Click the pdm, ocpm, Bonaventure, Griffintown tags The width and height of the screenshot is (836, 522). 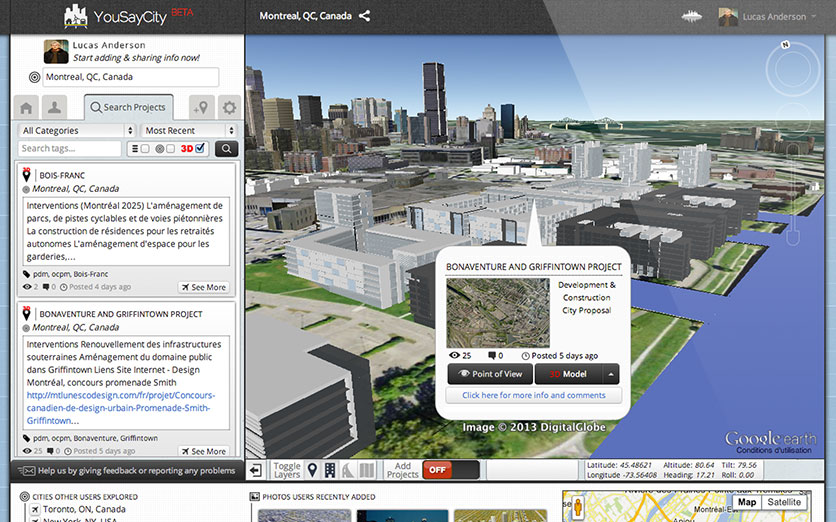pos(95,438)
